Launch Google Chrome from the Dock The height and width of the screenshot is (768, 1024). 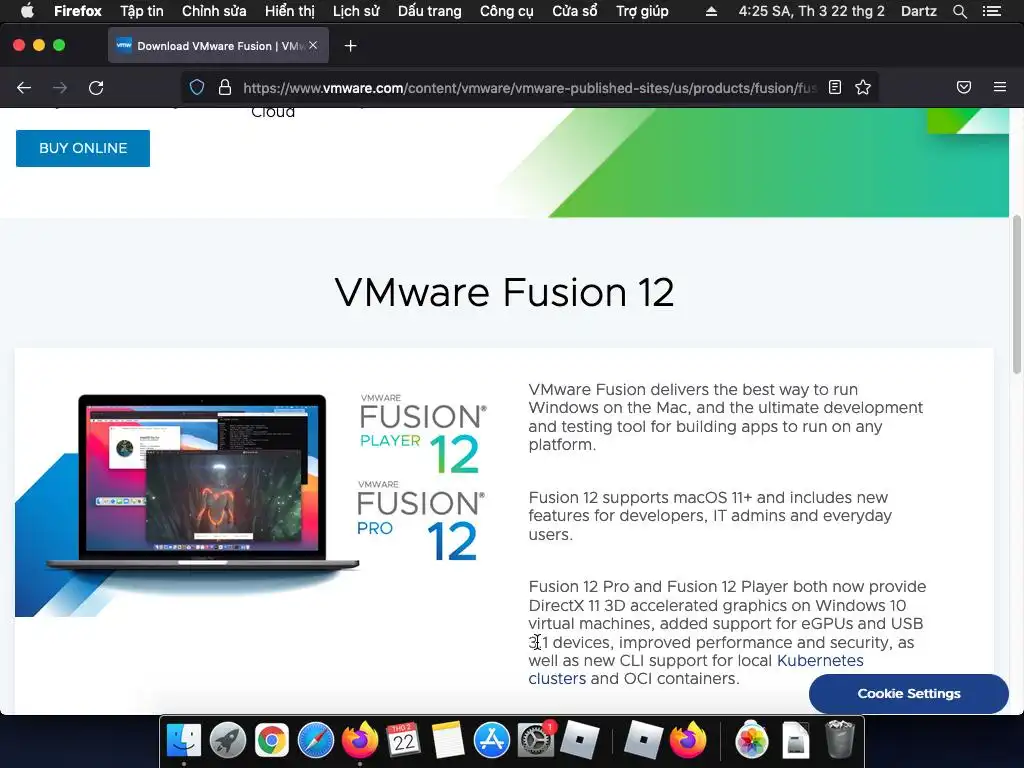(x=272, y=740)
